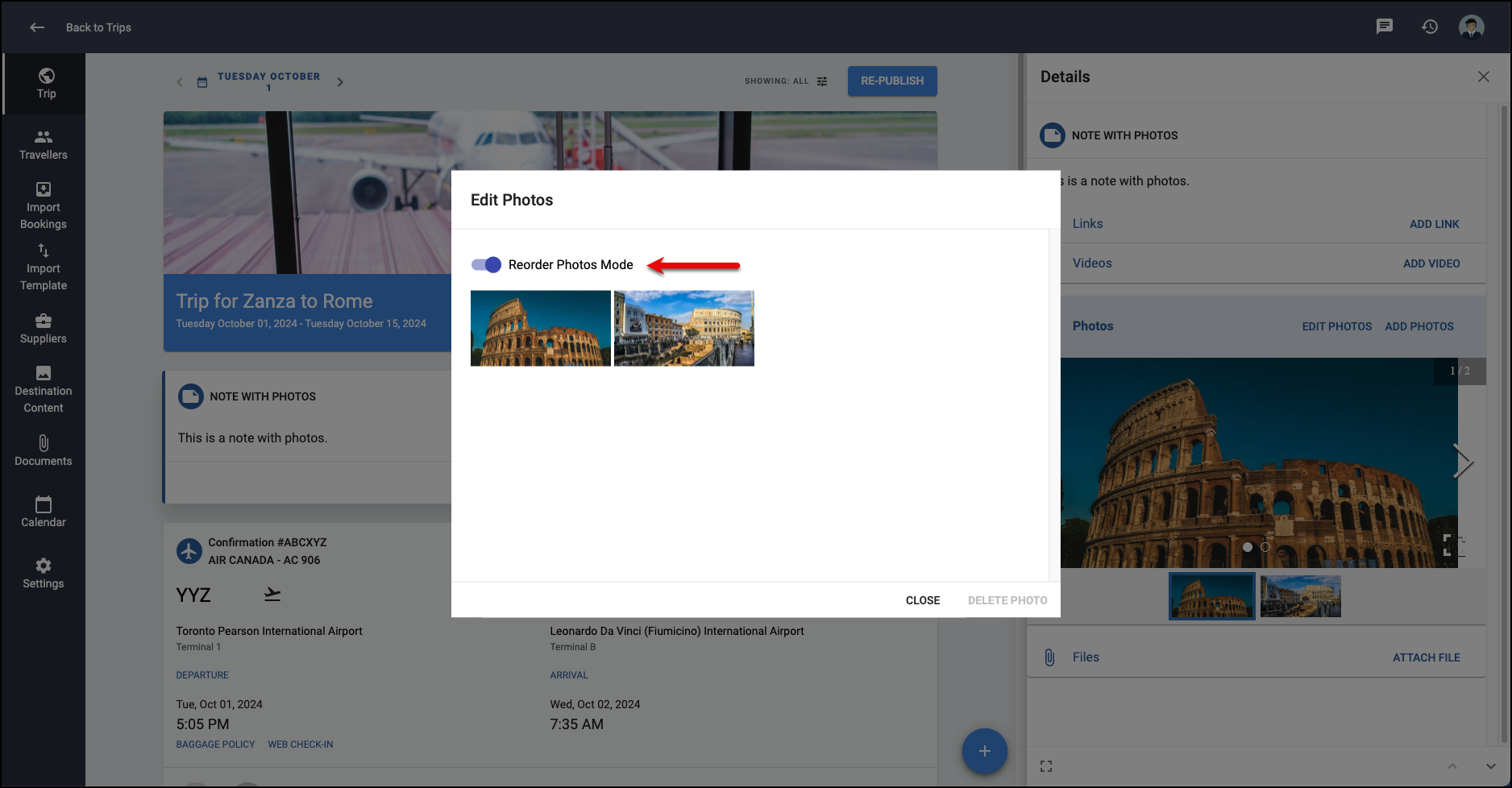Close the Details panel
The width and height of the screenshot is (1512, 788).
coord(1484,77)
